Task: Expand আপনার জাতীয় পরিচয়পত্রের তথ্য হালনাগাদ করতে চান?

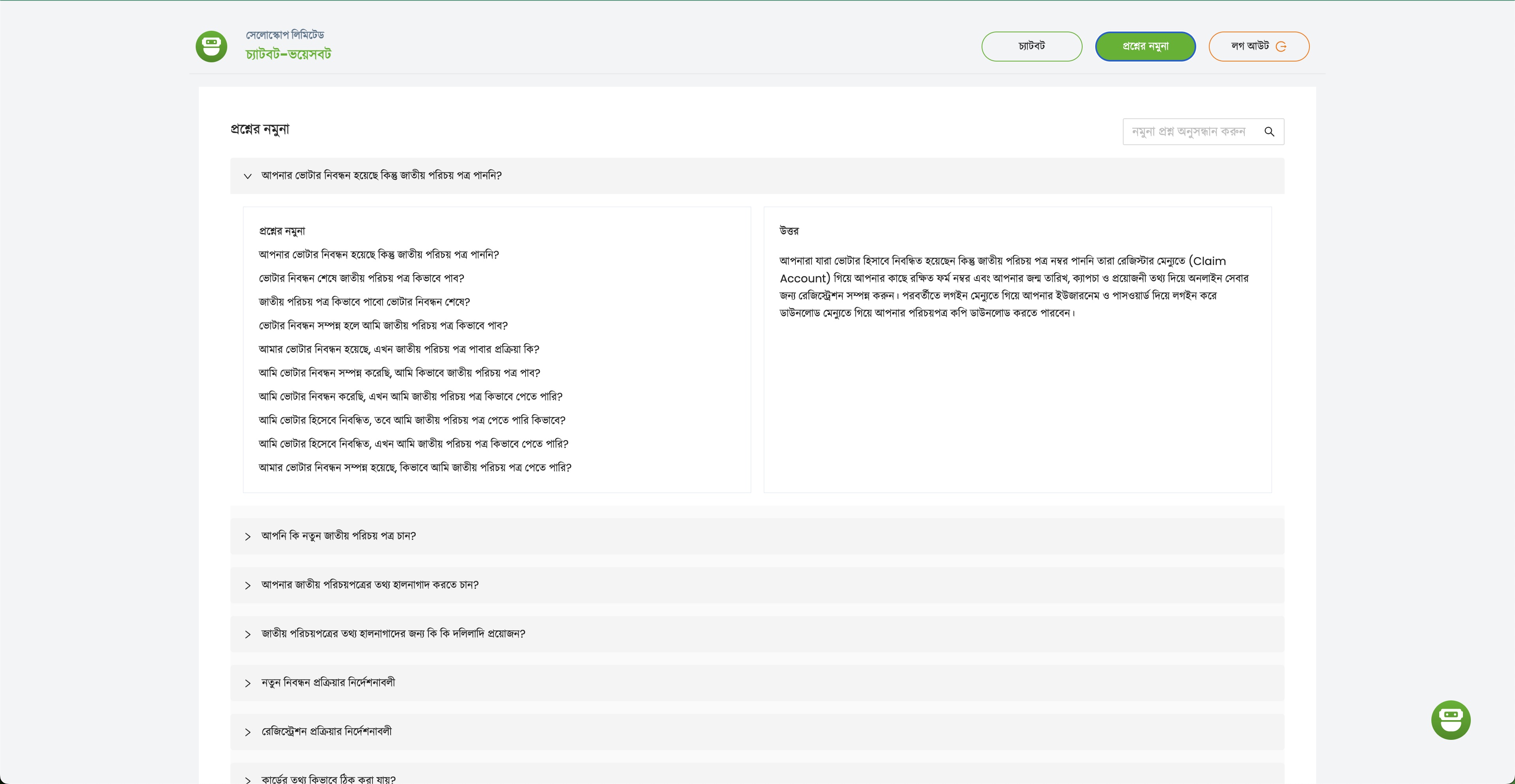Action: coord(757,585)
